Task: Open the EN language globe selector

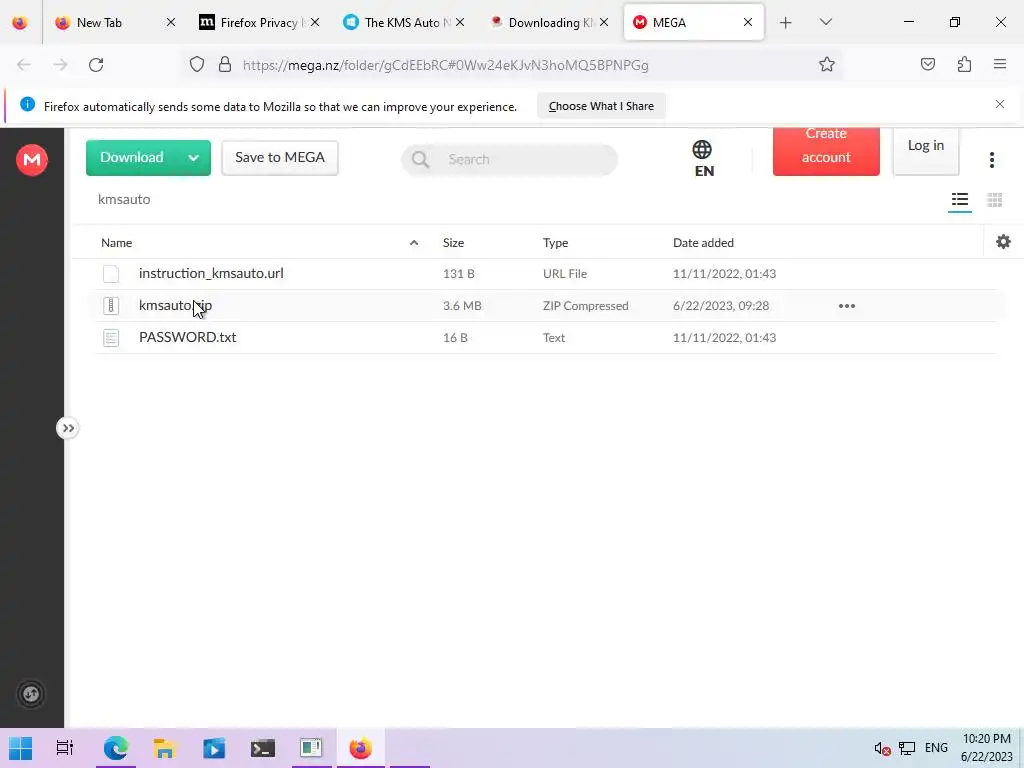Action: [703, 159]
